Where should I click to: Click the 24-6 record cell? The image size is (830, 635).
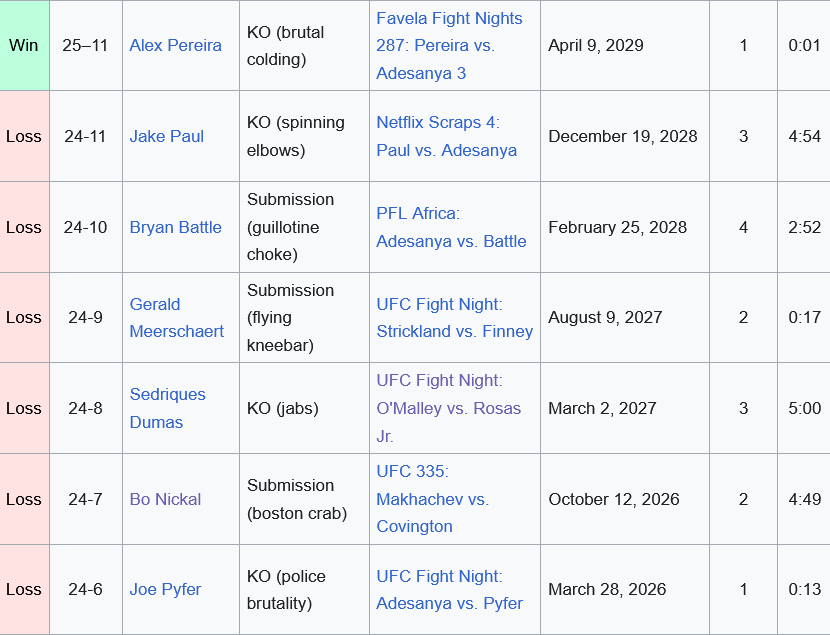click(x=85, y=589)
